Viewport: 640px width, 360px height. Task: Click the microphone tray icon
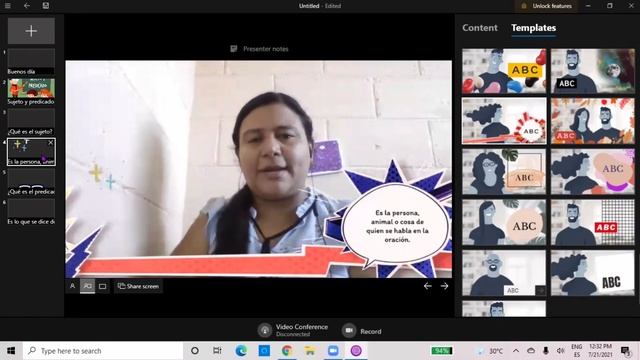[546, 351]
